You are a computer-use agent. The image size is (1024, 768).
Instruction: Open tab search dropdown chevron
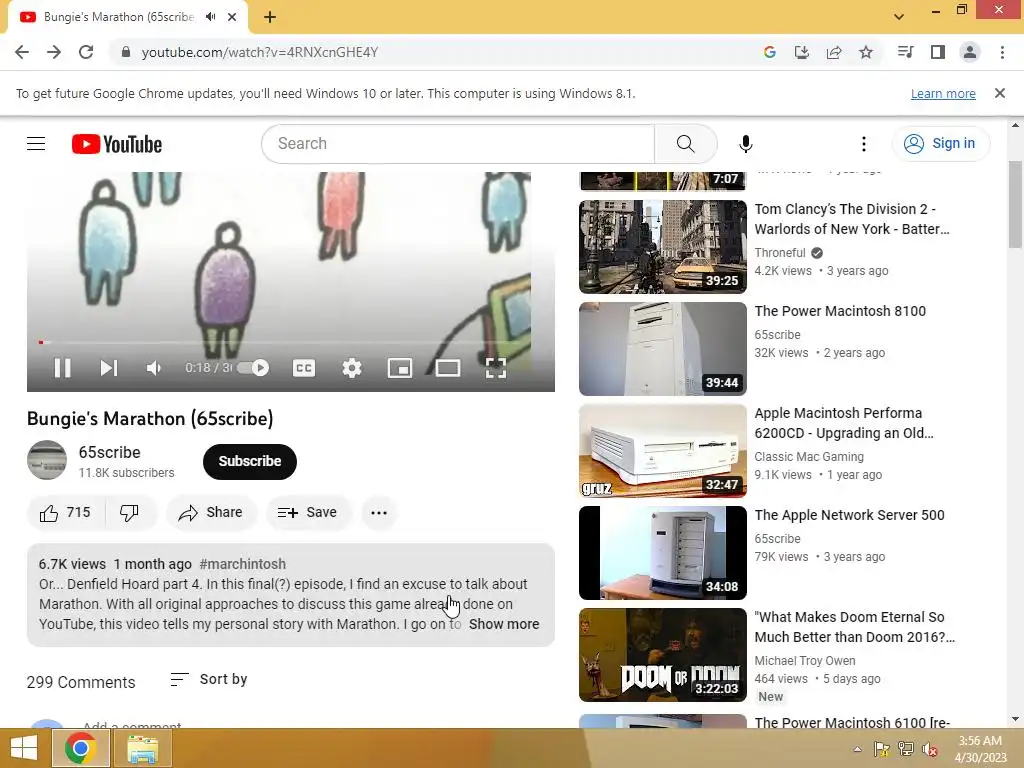tap(899, 17)
